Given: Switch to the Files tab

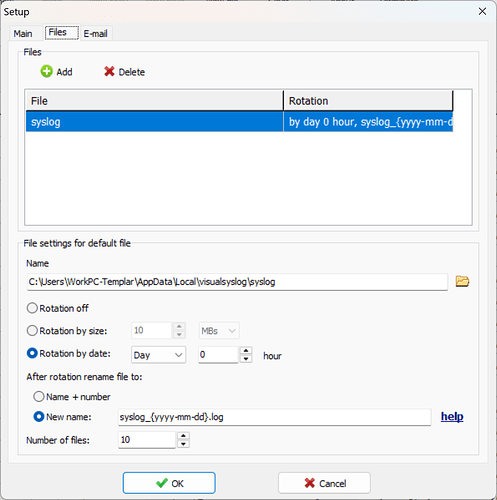Looking at the screenshot, I should coord(62,32).
